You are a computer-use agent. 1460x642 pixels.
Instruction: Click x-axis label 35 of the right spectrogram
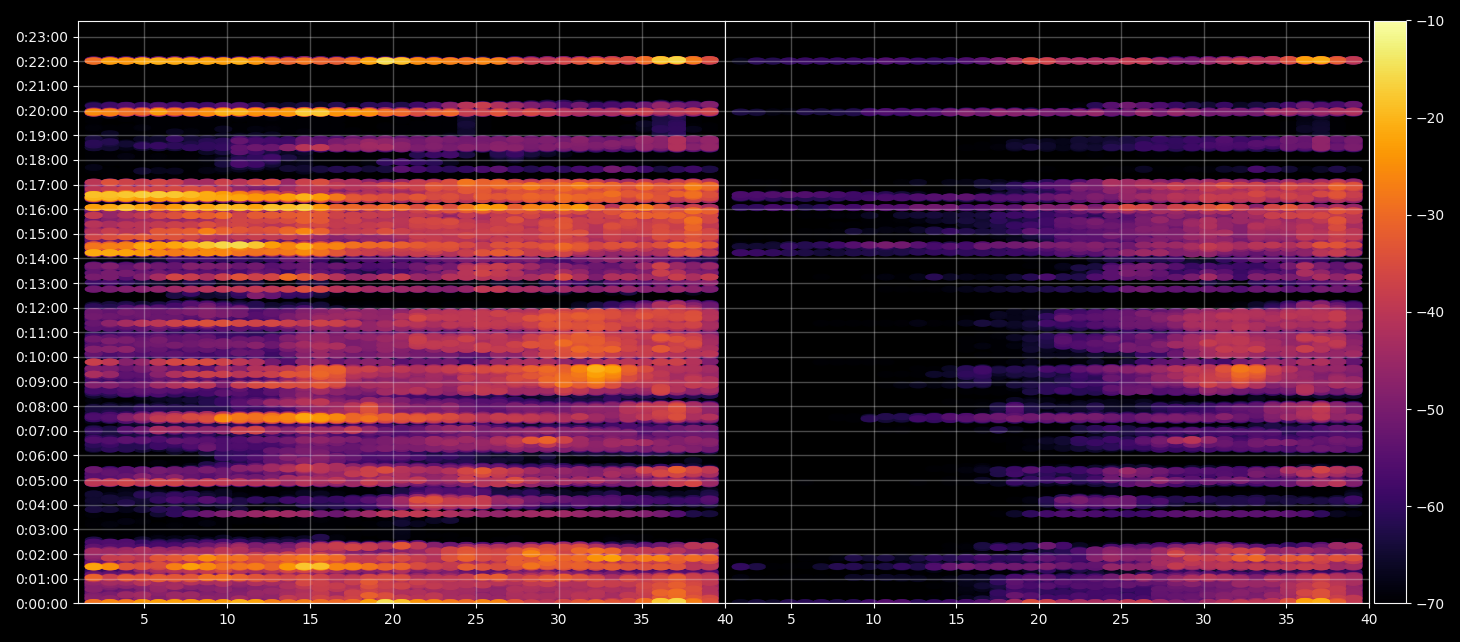(1288, 619)
